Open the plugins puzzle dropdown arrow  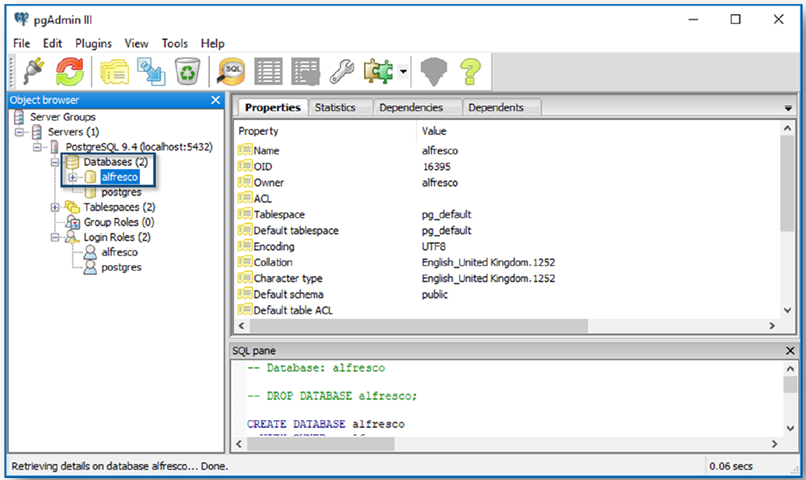point(402,71)
